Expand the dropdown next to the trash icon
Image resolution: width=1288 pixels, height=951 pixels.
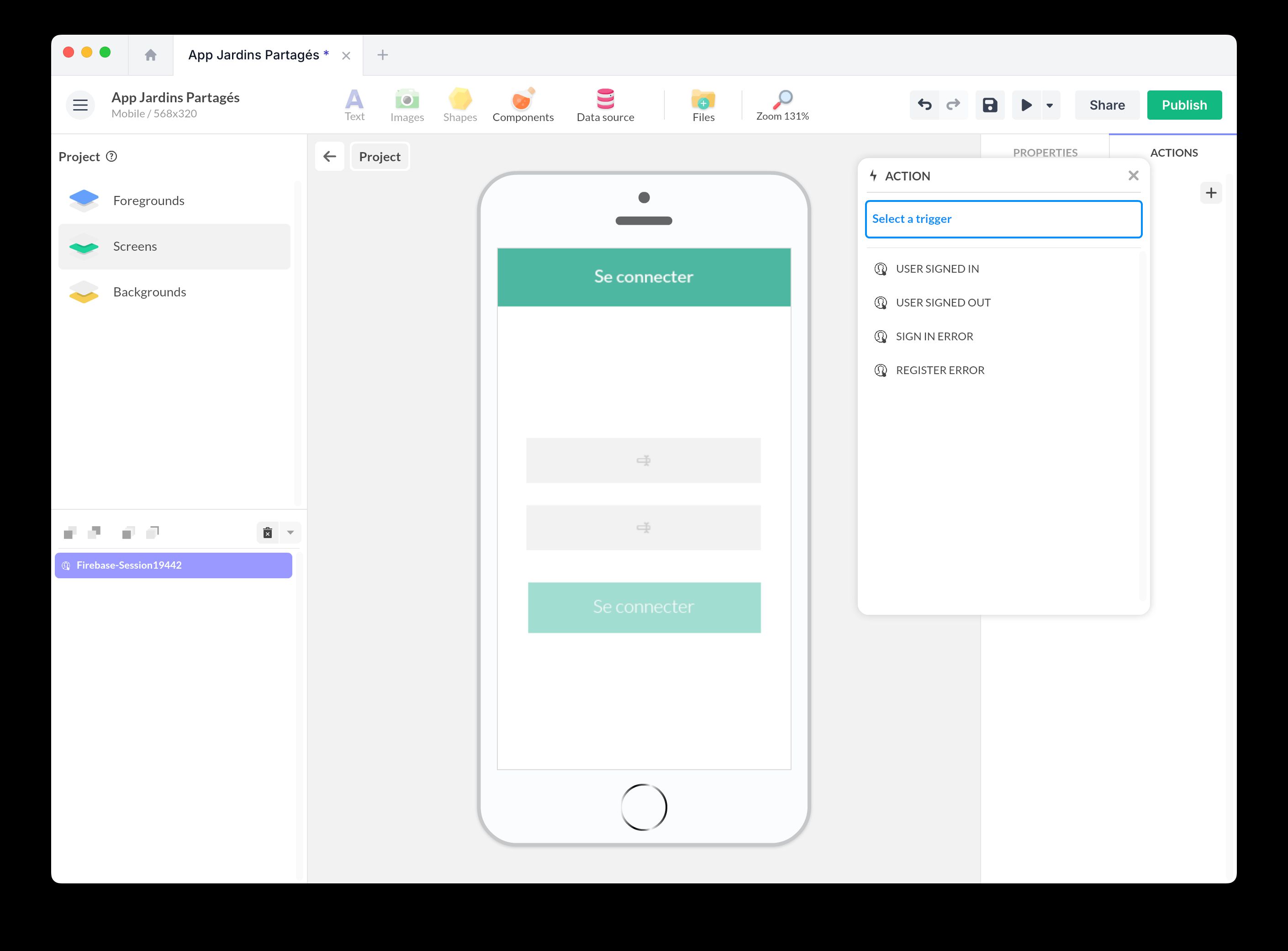tap(290, 533)
